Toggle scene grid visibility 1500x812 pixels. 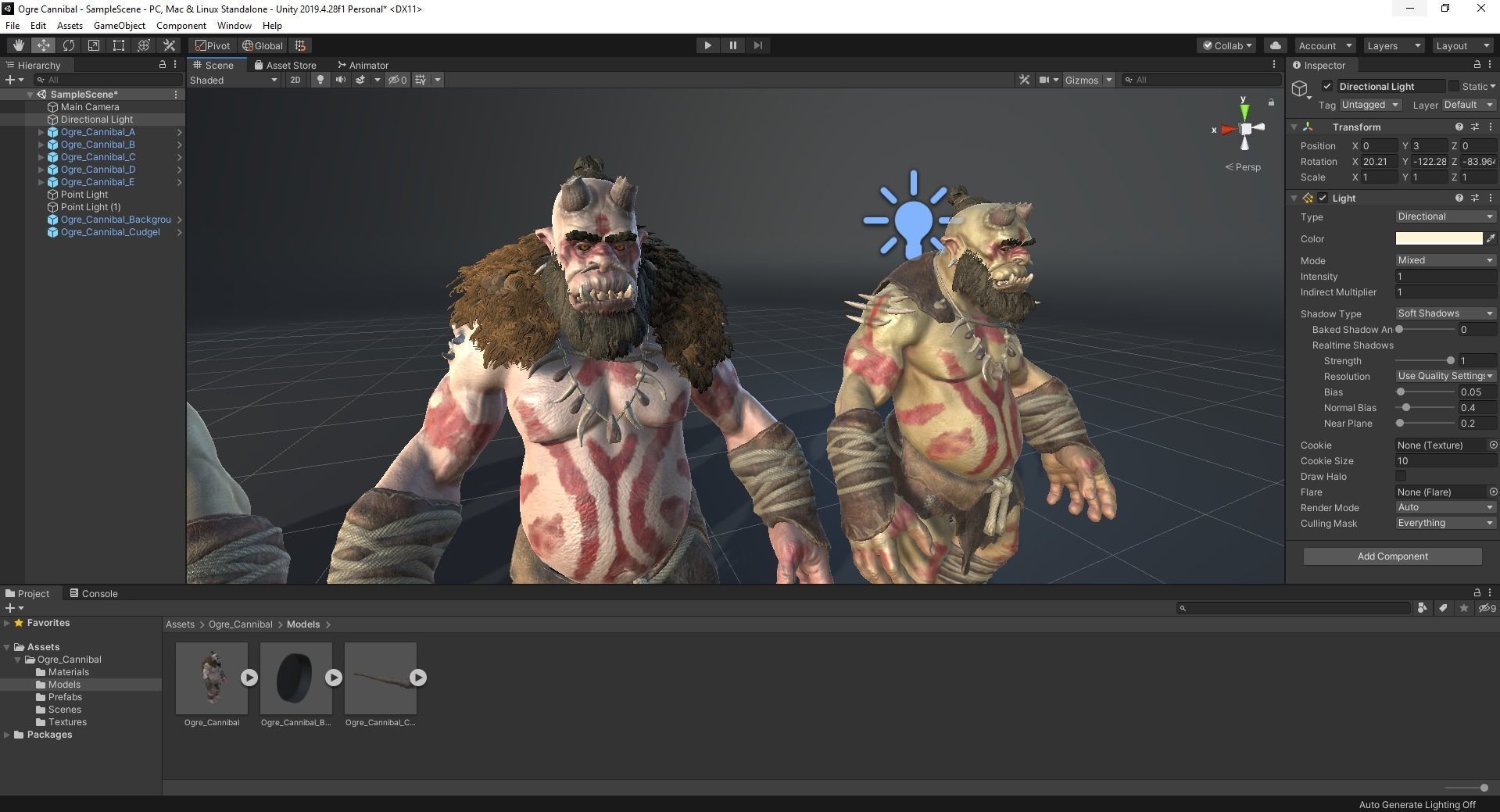[421, 80]
